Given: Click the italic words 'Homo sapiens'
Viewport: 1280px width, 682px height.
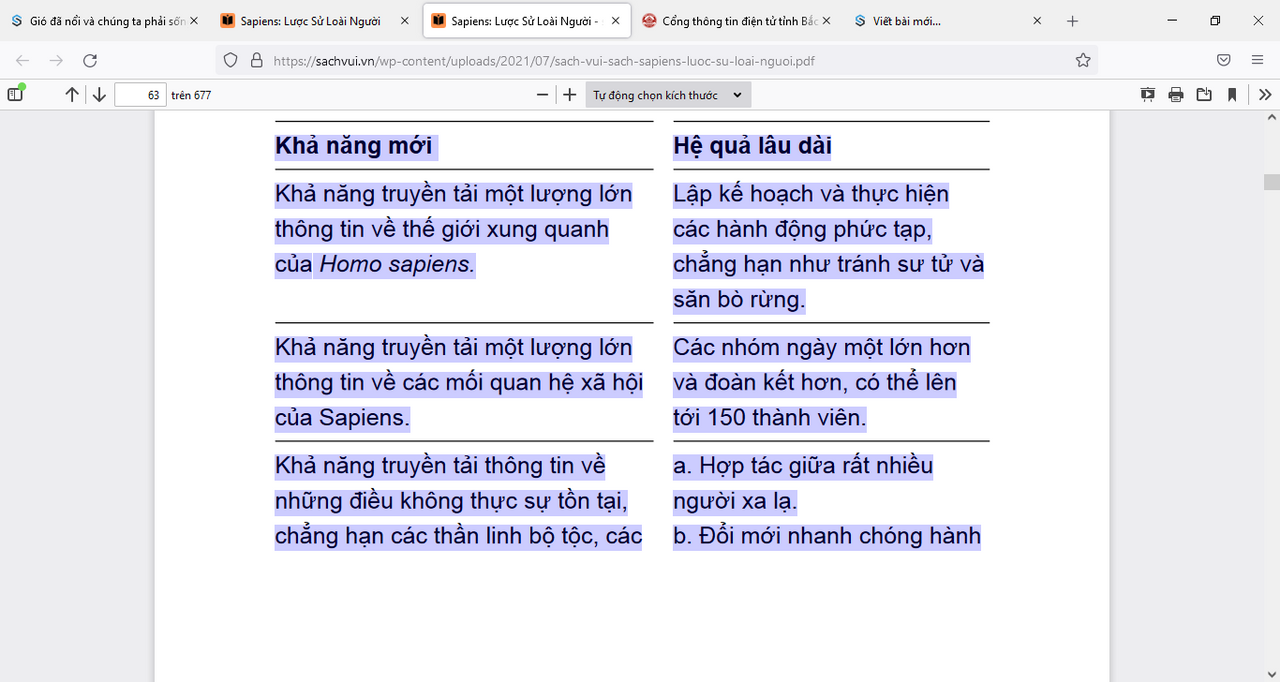Looking at the screenshot, I should 397,265.
